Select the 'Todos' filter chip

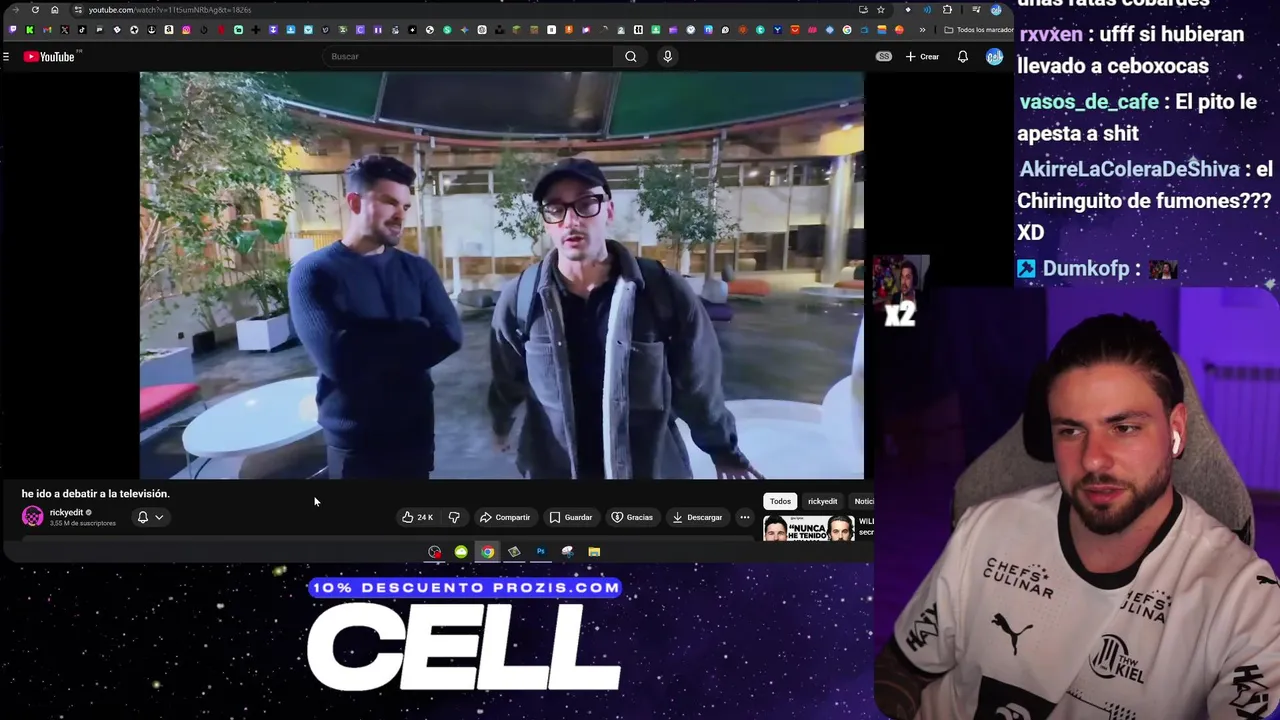[x=780, y=501]
